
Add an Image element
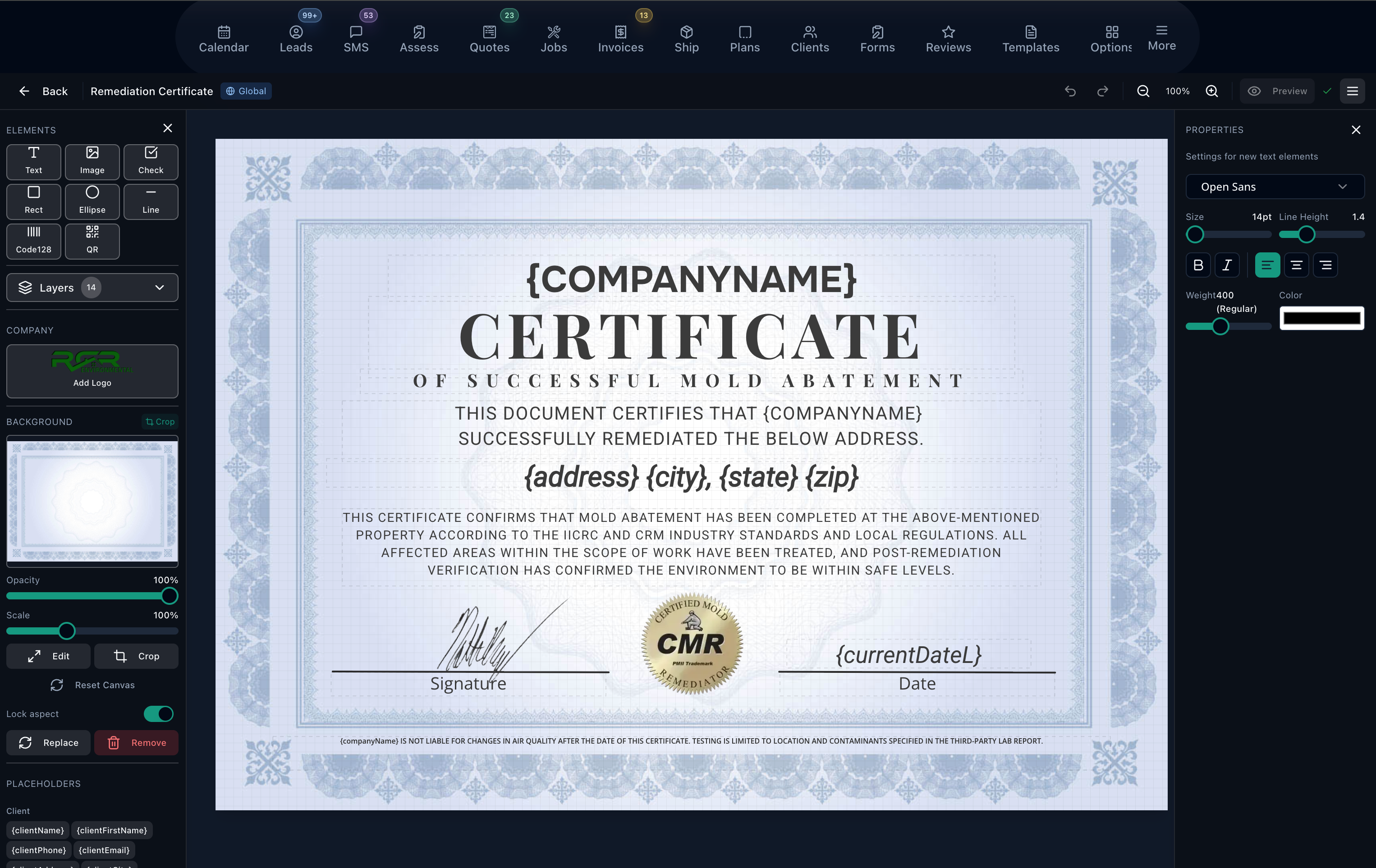[92, 162]
